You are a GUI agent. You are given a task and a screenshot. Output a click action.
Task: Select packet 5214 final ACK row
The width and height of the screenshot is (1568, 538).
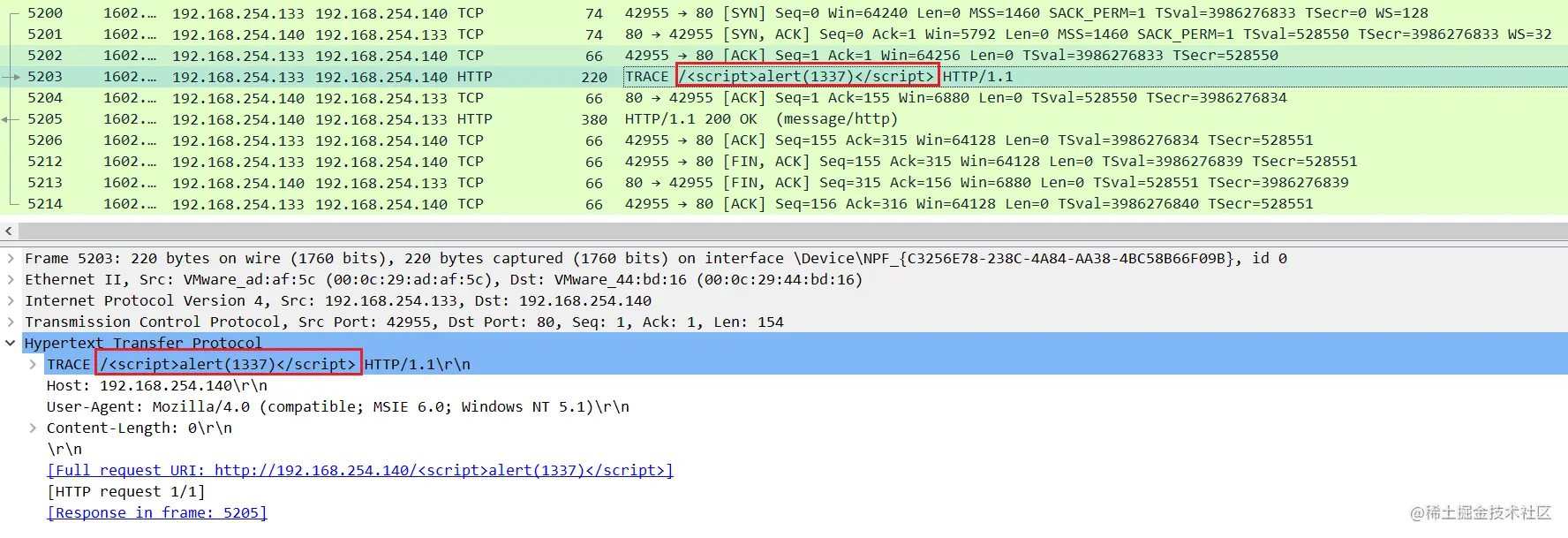click(784, 204)
